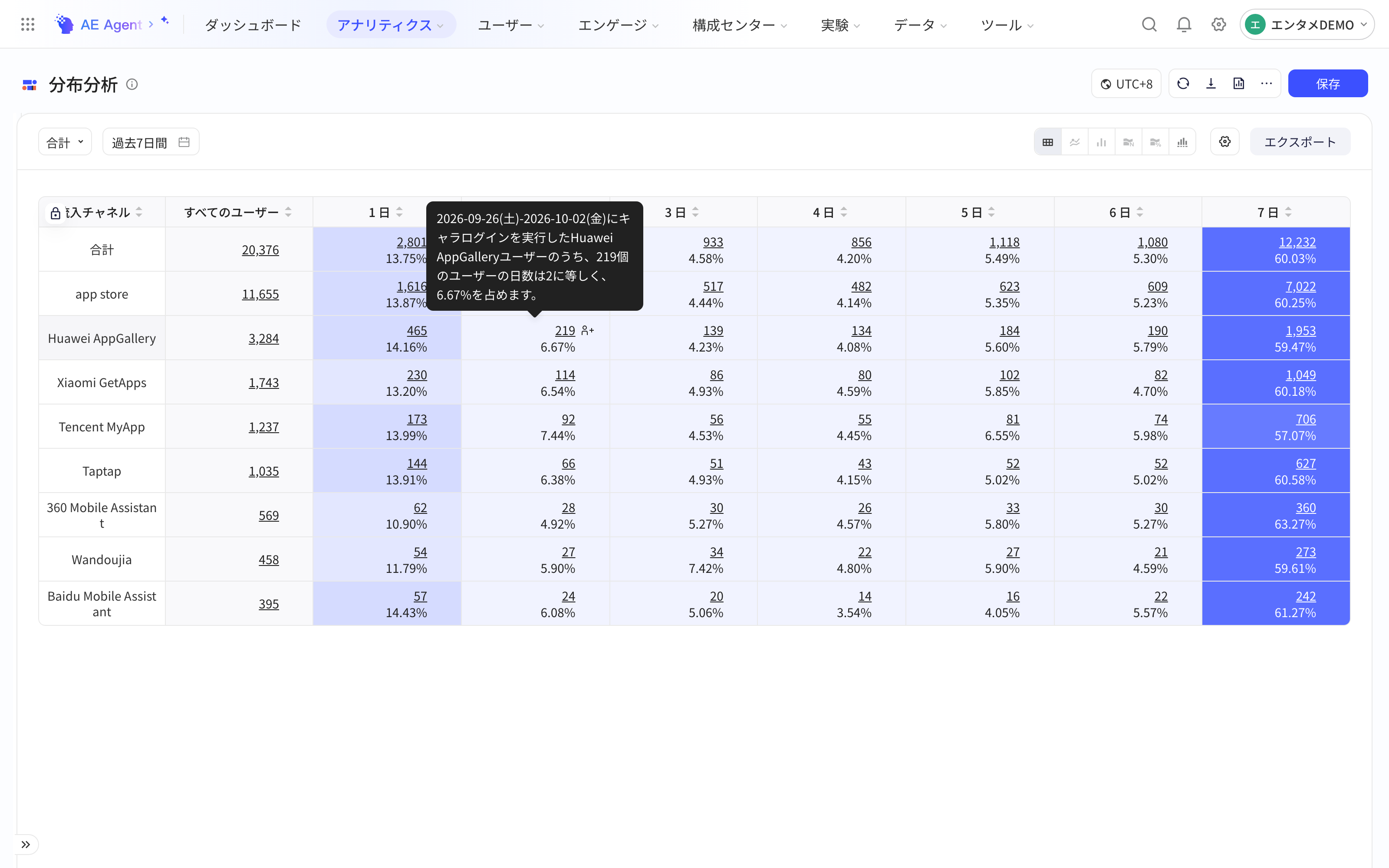
Task: Click the add-user-group icon beside 219
Action: 587,331
